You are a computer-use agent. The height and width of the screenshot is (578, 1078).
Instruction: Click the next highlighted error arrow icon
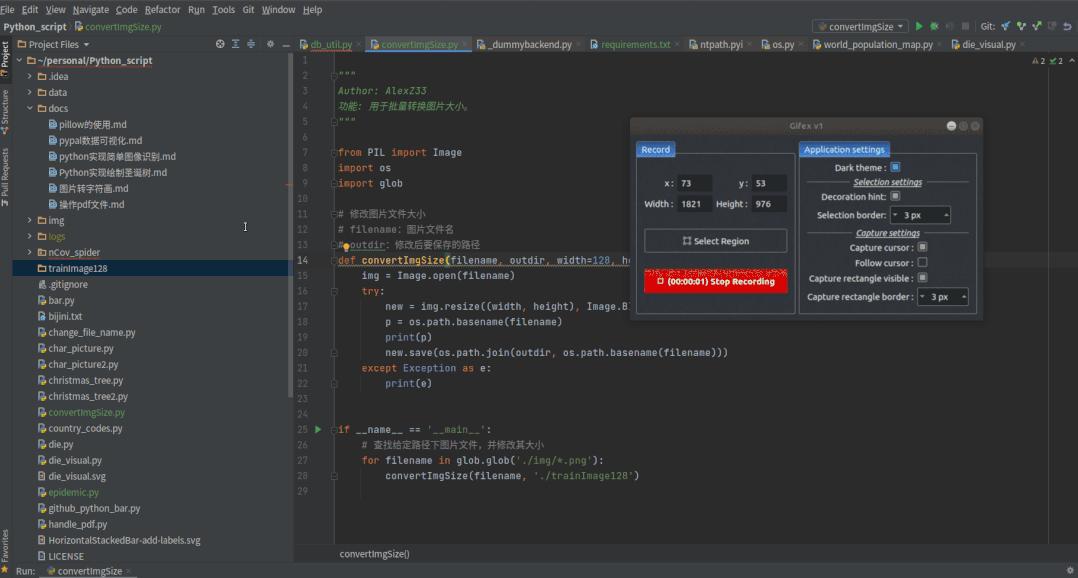click(x=1071, y=60)
